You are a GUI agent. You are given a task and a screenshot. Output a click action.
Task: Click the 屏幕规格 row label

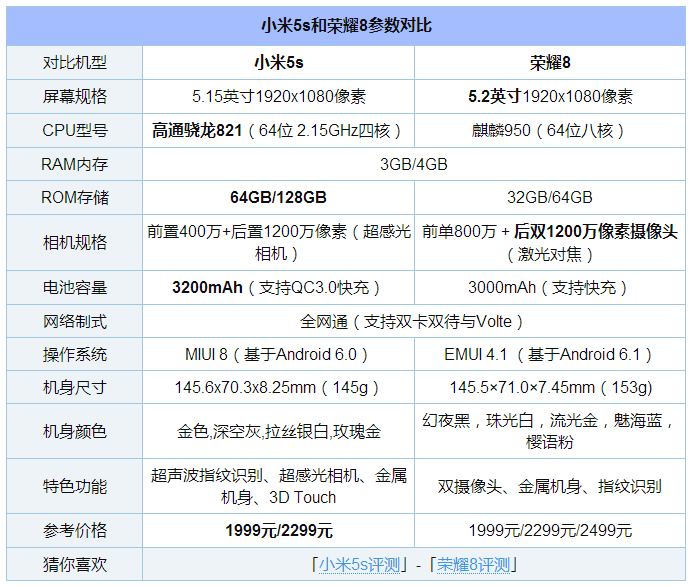coord(75,96)
